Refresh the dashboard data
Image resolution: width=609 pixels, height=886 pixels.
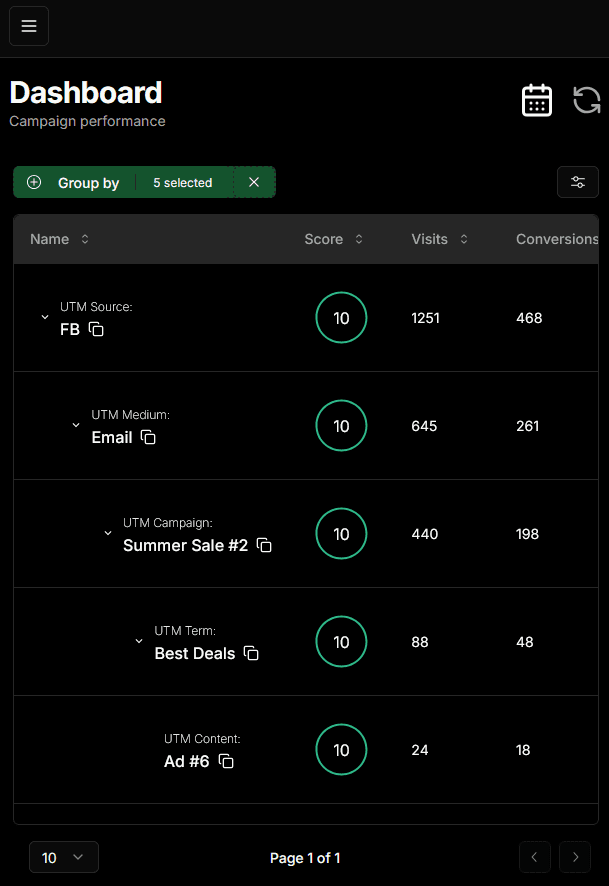(x=587, y=100)
